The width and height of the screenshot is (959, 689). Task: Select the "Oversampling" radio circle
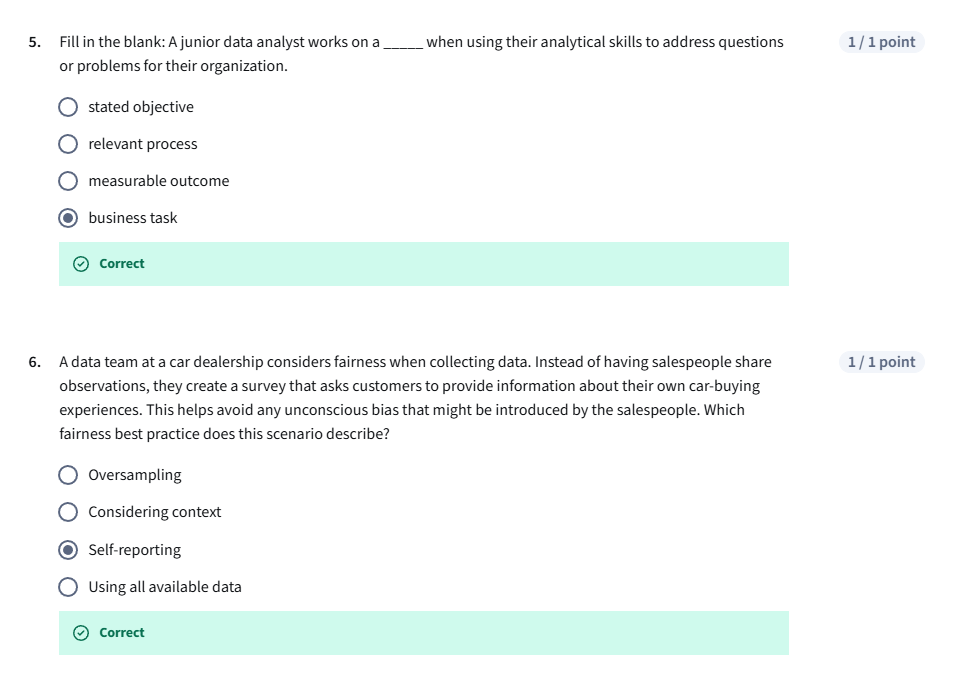pos(68,475)
